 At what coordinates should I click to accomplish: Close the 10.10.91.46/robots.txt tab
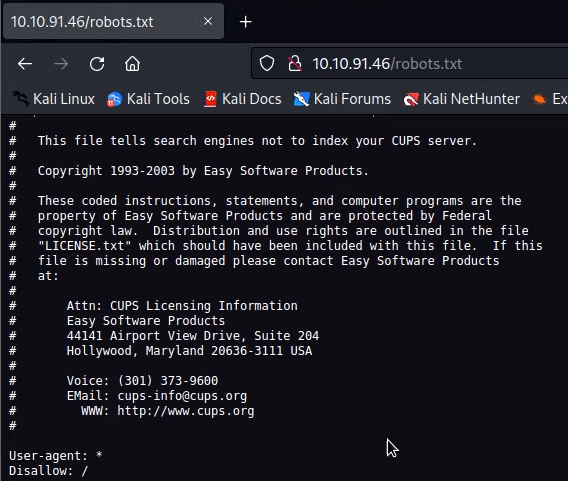(x=208, y=21)
